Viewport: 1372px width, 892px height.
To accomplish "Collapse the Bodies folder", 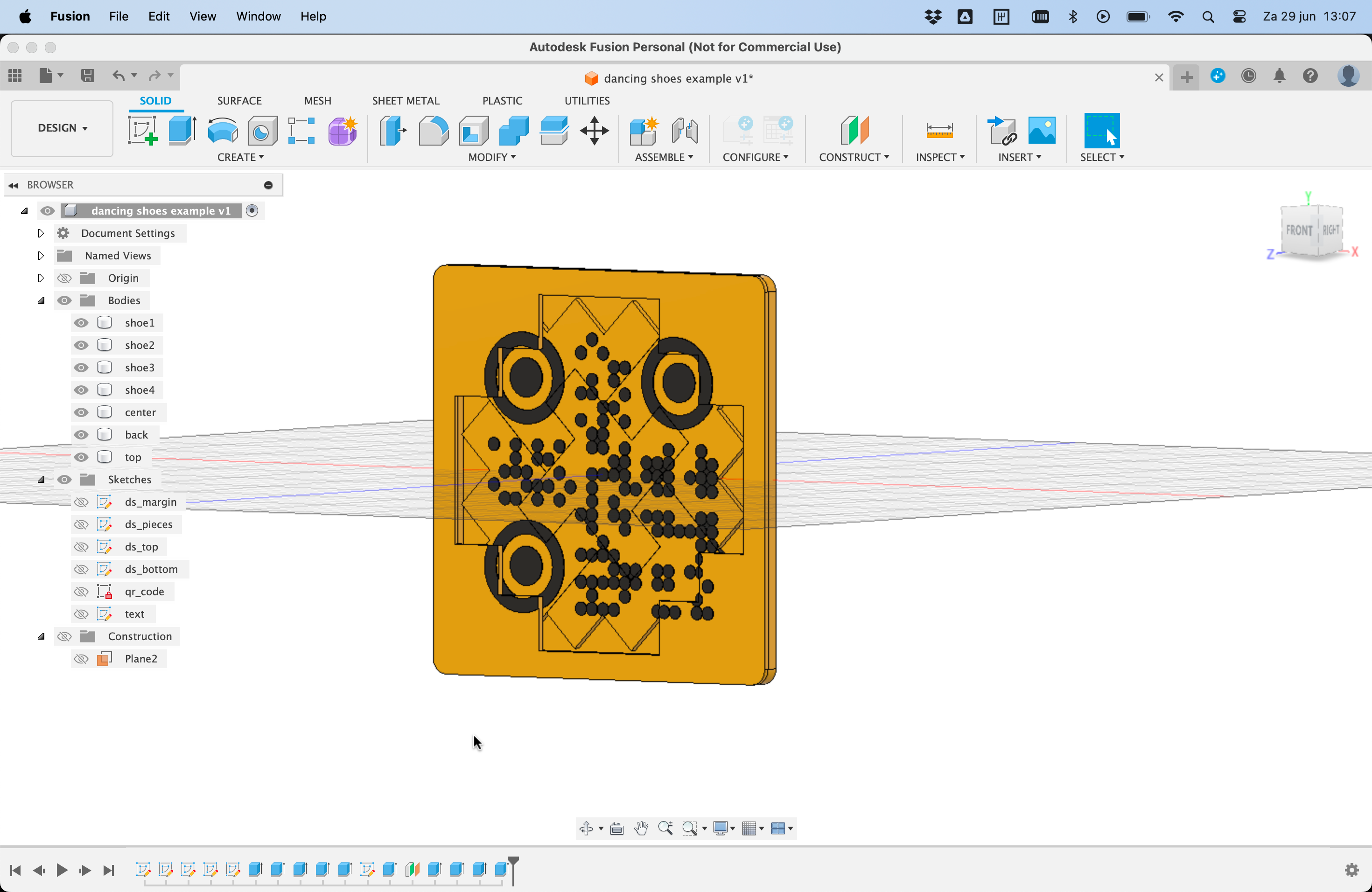I will [41, 301].
